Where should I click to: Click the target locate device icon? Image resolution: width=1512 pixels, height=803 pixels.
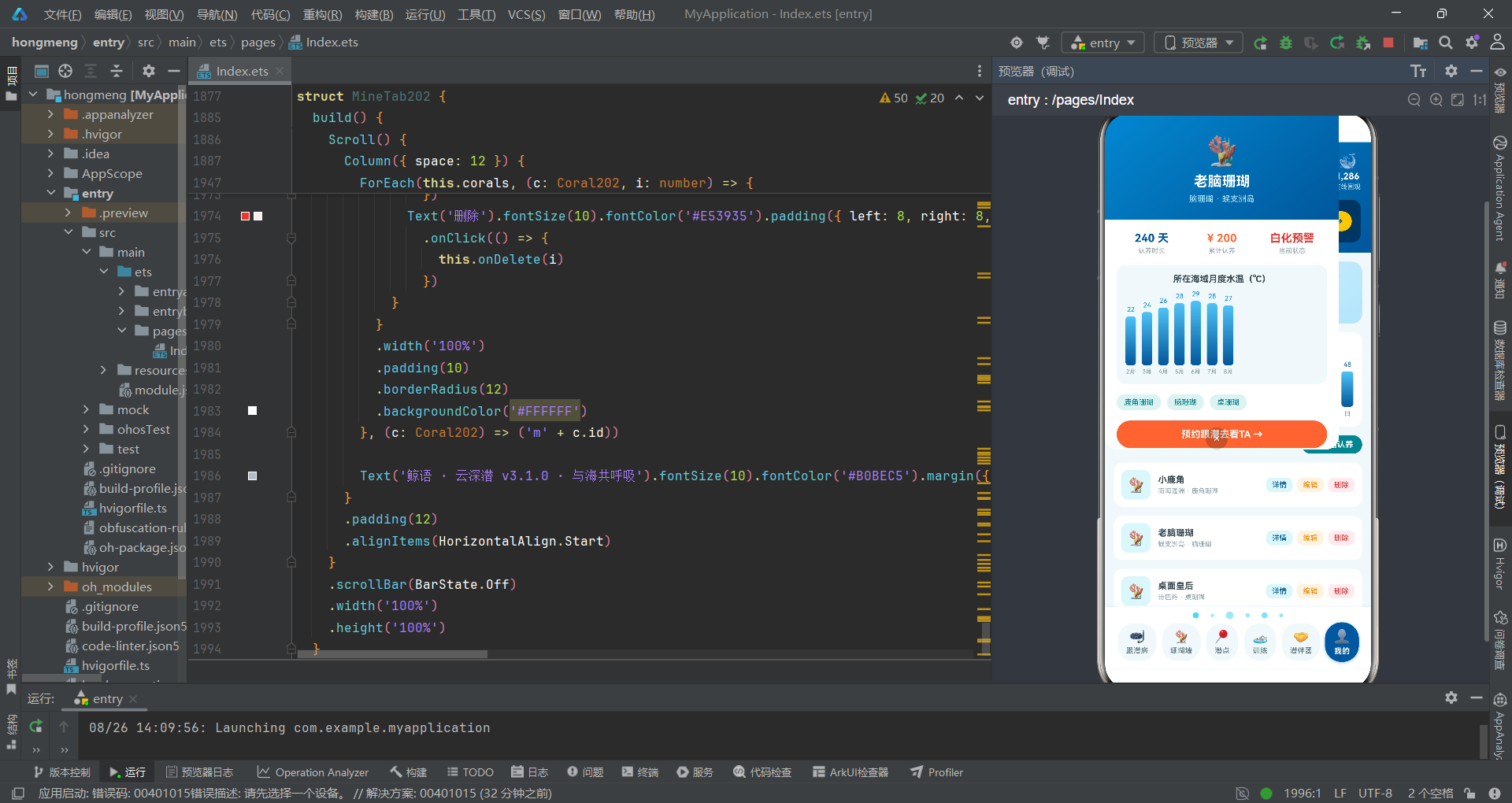click(1017, 43)
